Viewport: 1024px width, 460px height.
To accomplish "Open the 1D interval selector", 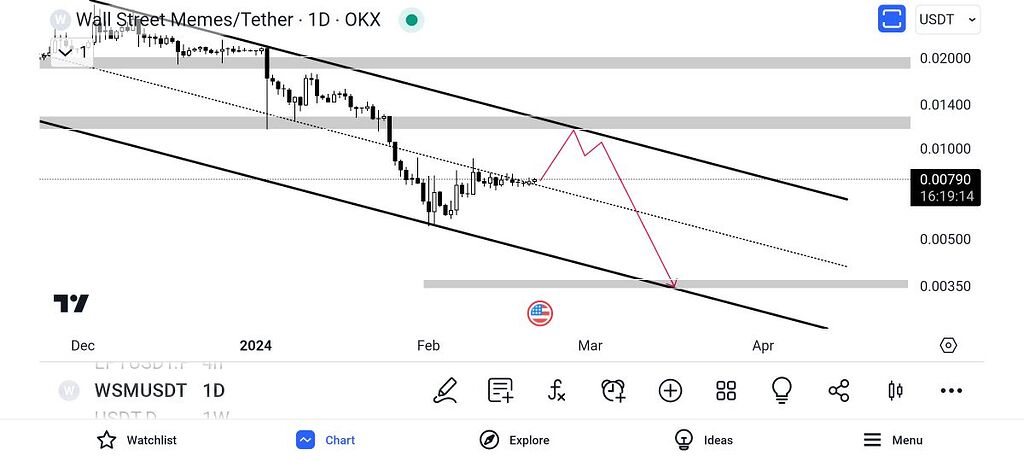I will (213, 391).
